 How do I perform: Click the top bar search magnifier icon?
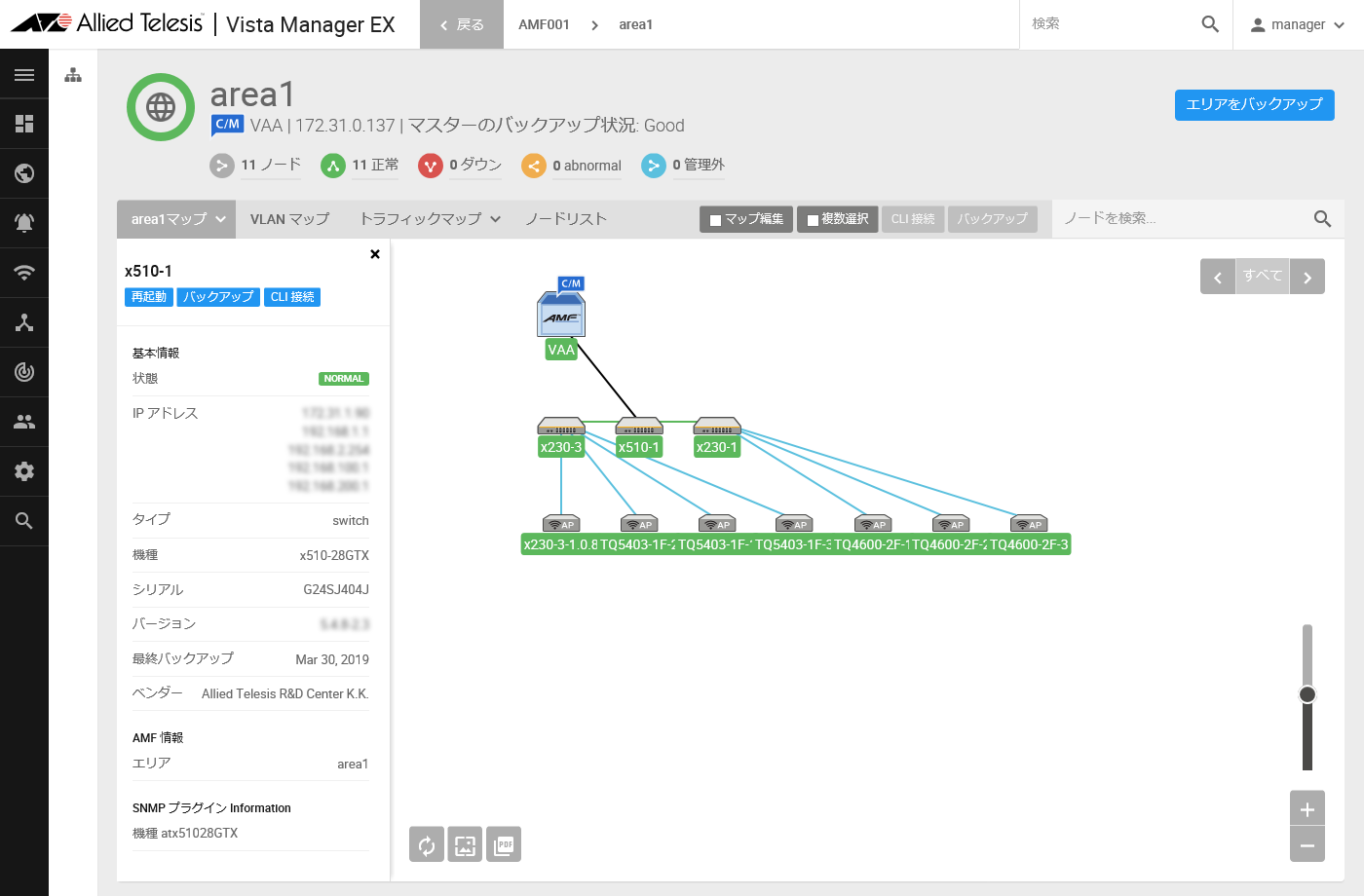[1210, 24]
